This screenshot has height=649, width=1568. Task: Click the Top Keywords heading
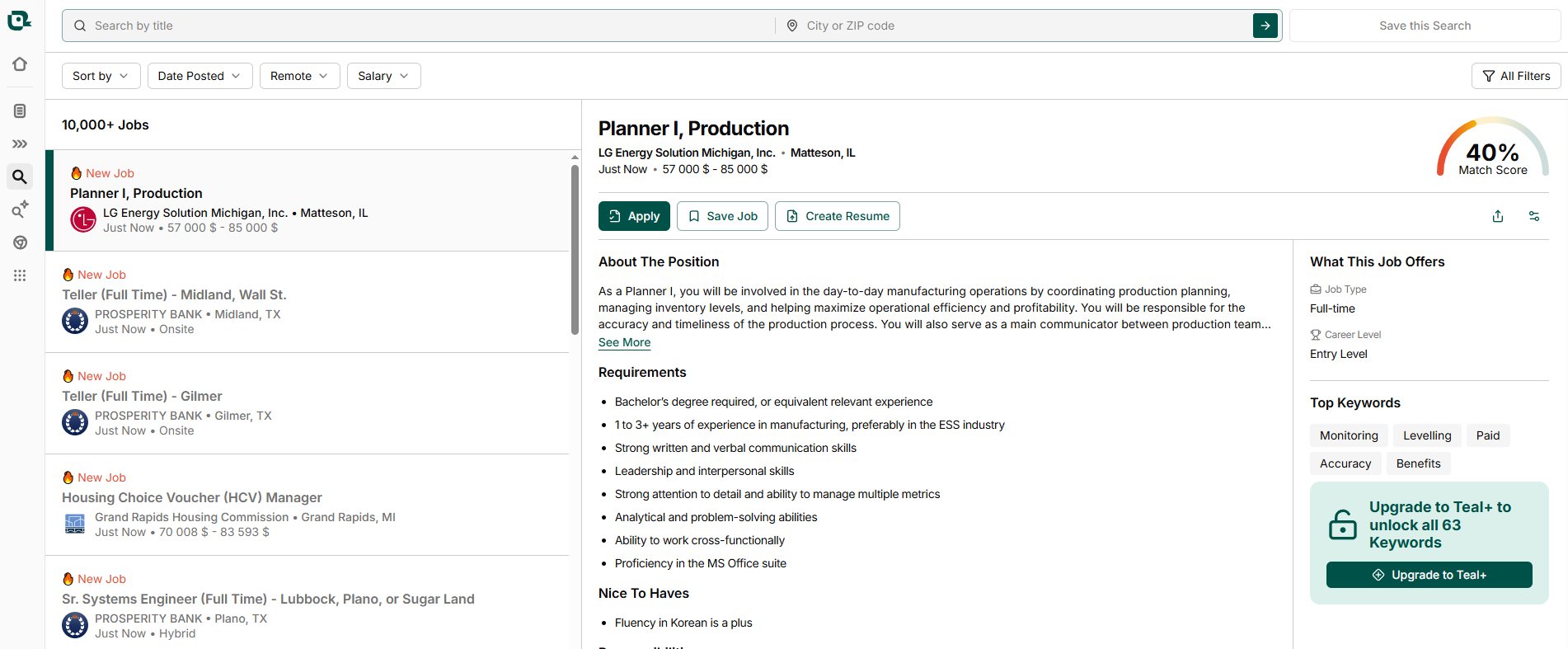pos(1355,403)
